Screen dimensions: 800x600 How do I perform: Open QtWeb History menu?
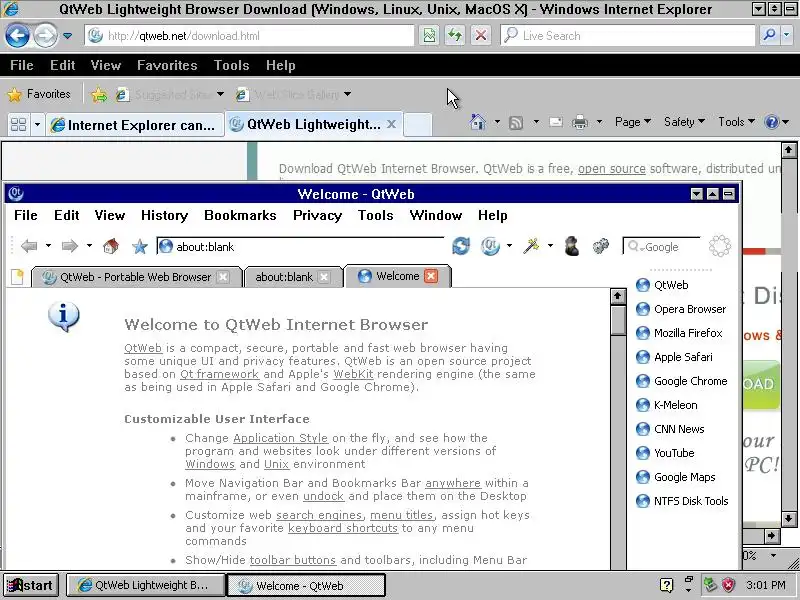point(164,215)
